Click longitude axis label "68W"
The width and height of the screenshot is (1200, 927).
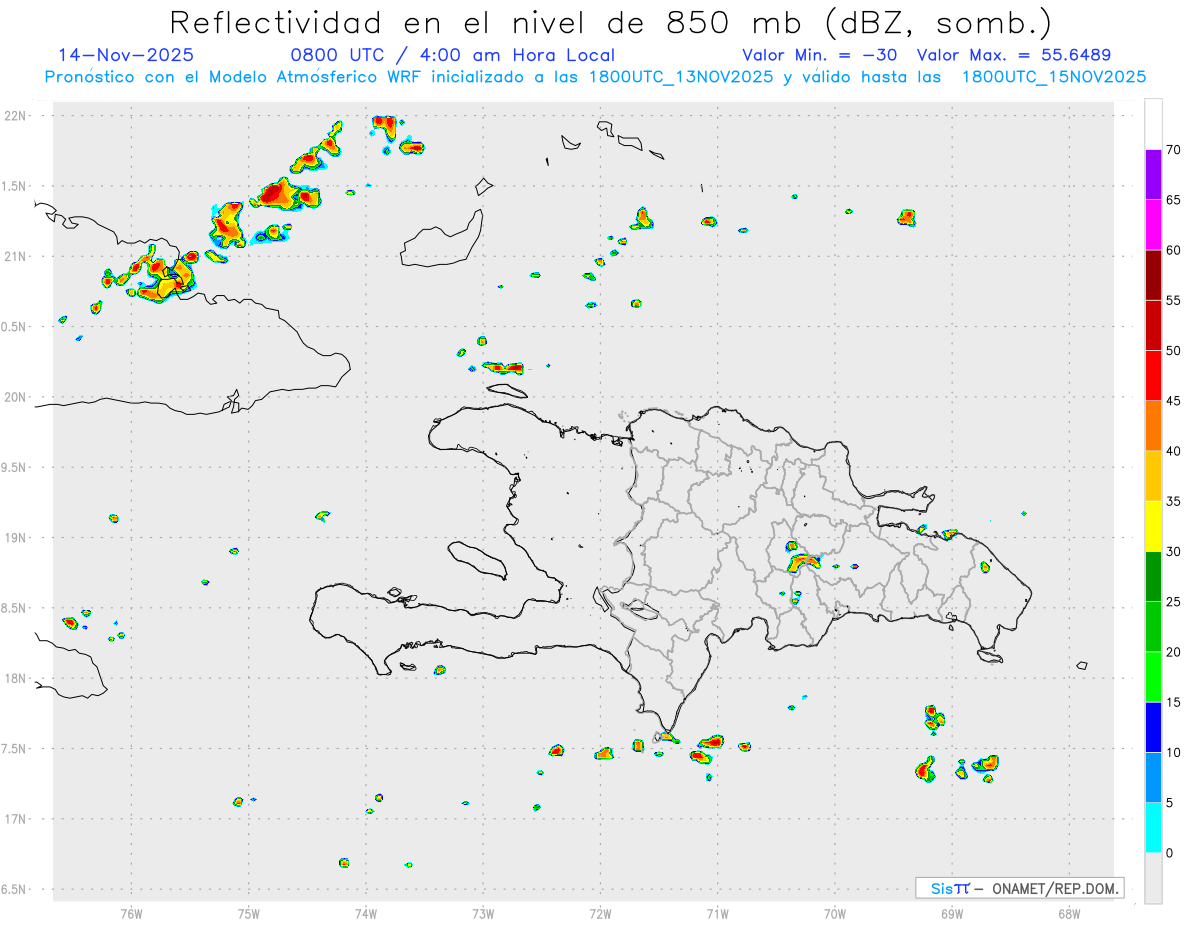1069,914
